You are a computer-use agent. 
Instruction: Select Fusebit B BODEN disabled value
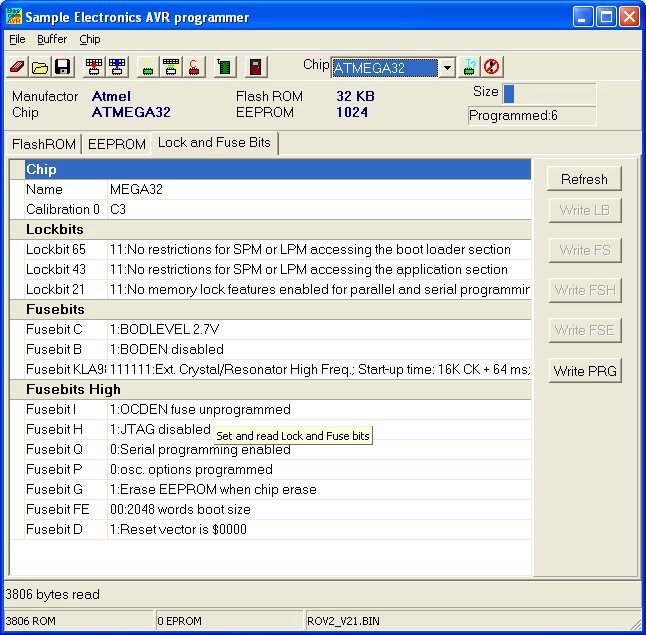(319, 349)
